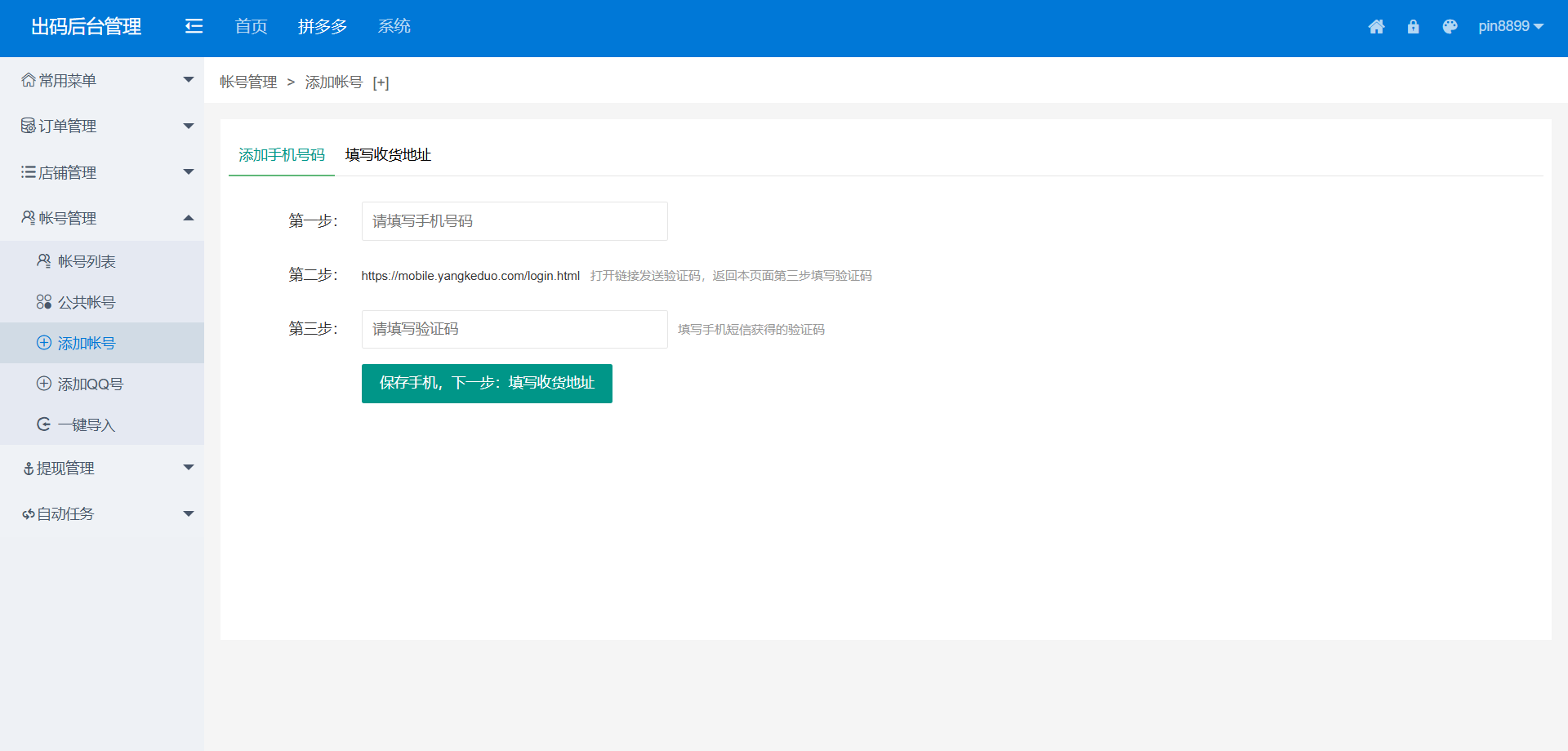Click the lock screen icon
Image resolution: width=1568 pixels, height=751 pixels.
1413,27
